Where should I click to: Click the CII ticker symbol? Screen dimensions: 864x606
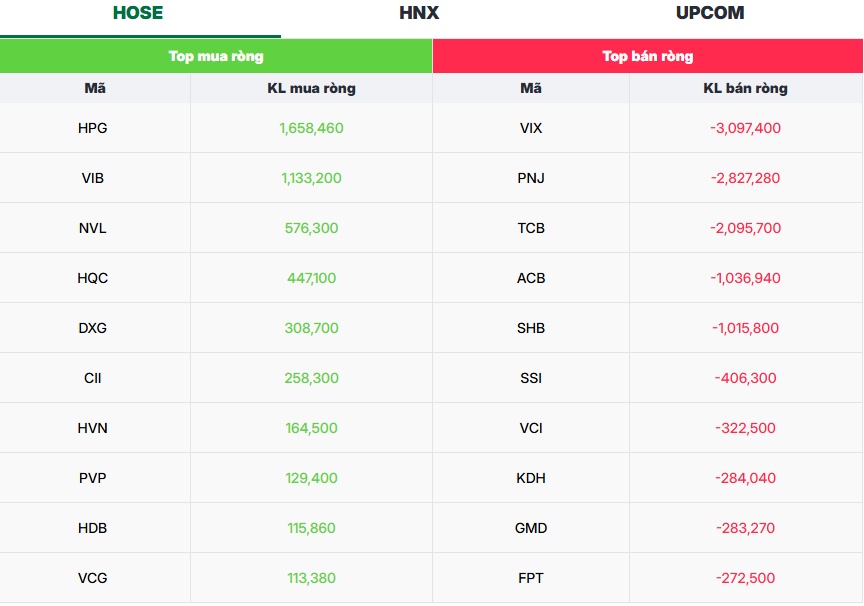(x=93, y=378)
